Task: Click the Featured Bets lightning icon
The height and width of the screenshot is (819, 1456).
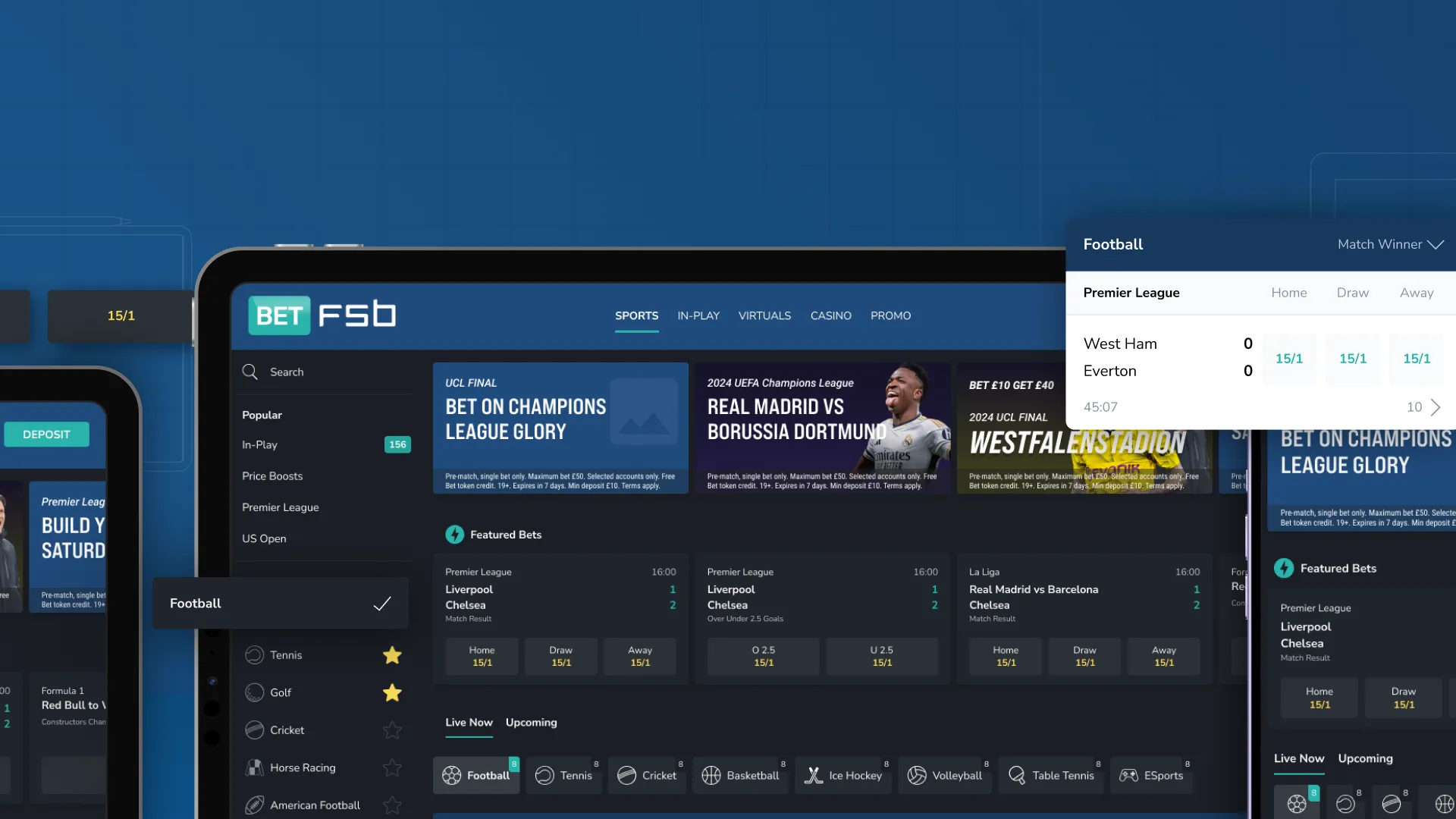Action: [454, 534]
